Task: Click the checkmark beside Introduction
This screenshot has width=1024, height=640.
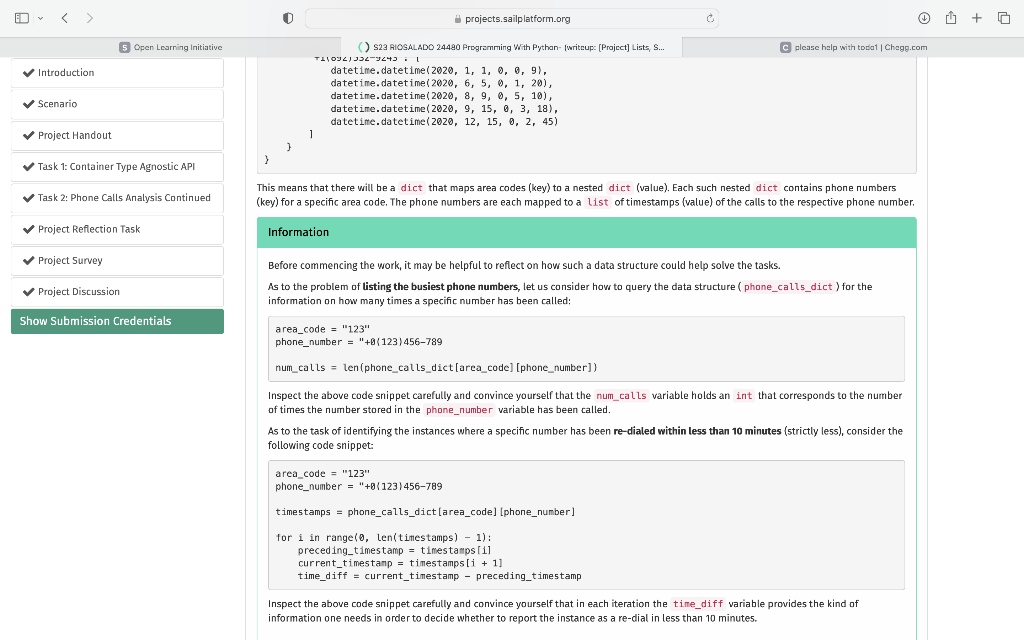Action: (25, 72)
